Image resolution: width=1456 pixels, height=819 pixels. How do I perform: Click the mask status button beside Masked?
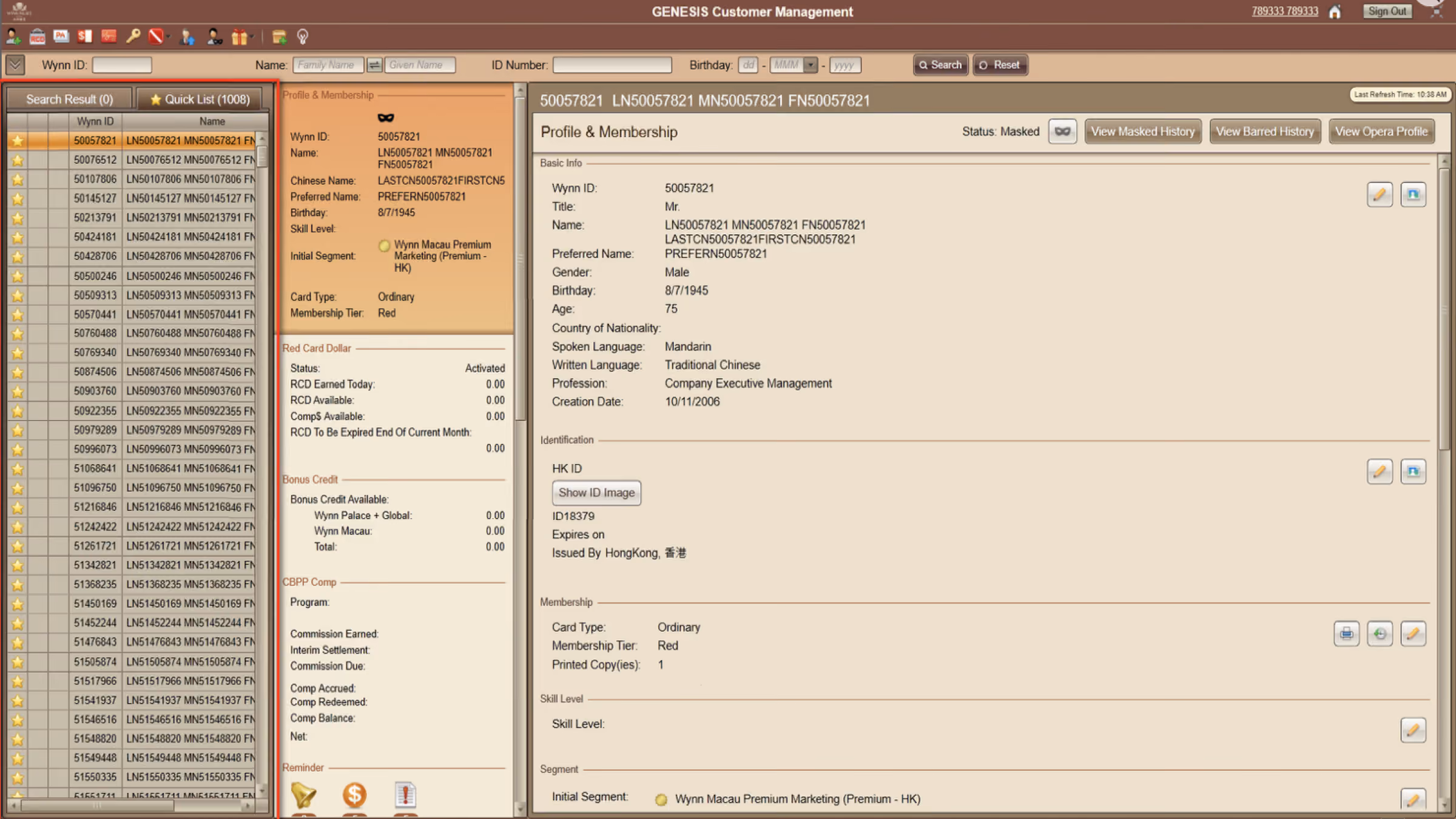pyautogui.click(x=1062, y=132)
